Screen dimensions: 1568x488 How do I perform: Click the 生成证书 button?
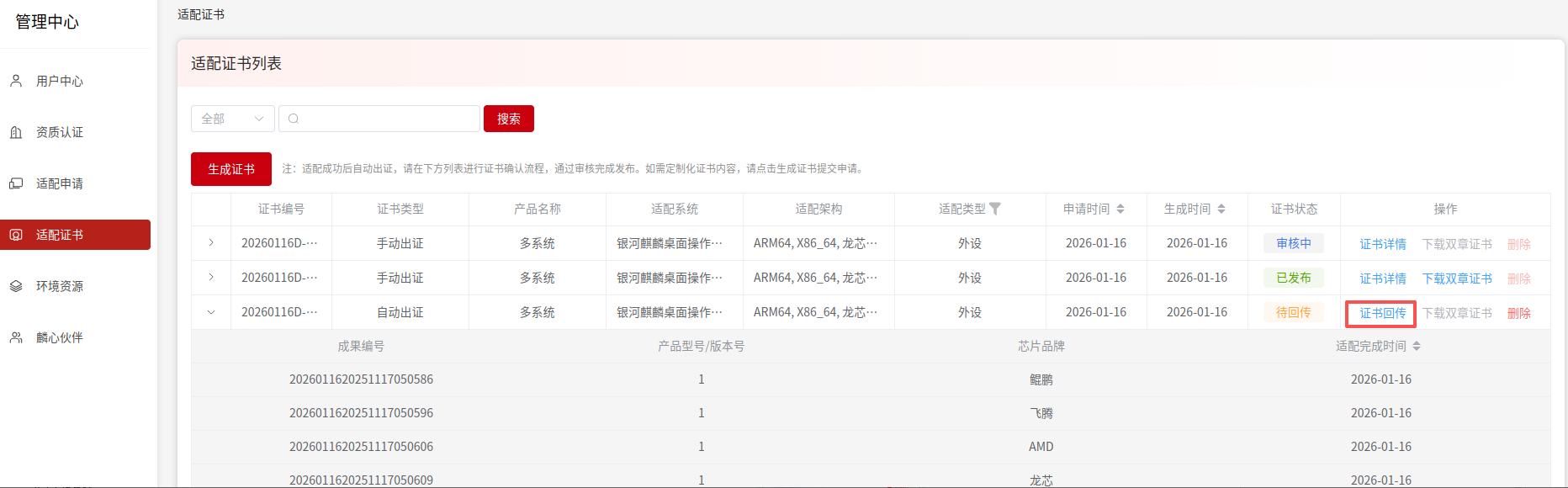(231, 169)
